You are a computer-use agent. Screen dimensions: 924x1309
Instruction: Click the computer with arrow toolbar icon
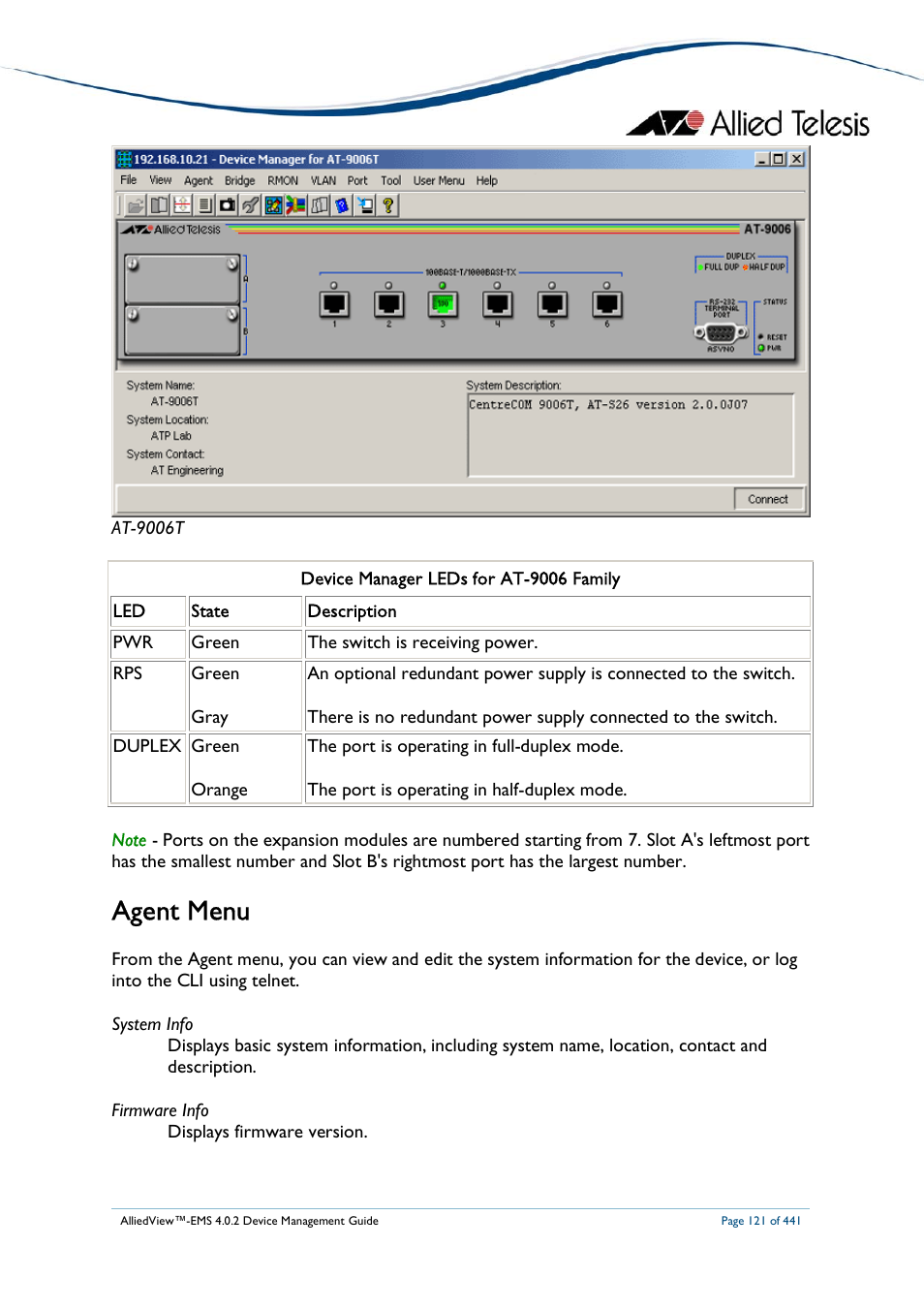click(x=365, y=205)
